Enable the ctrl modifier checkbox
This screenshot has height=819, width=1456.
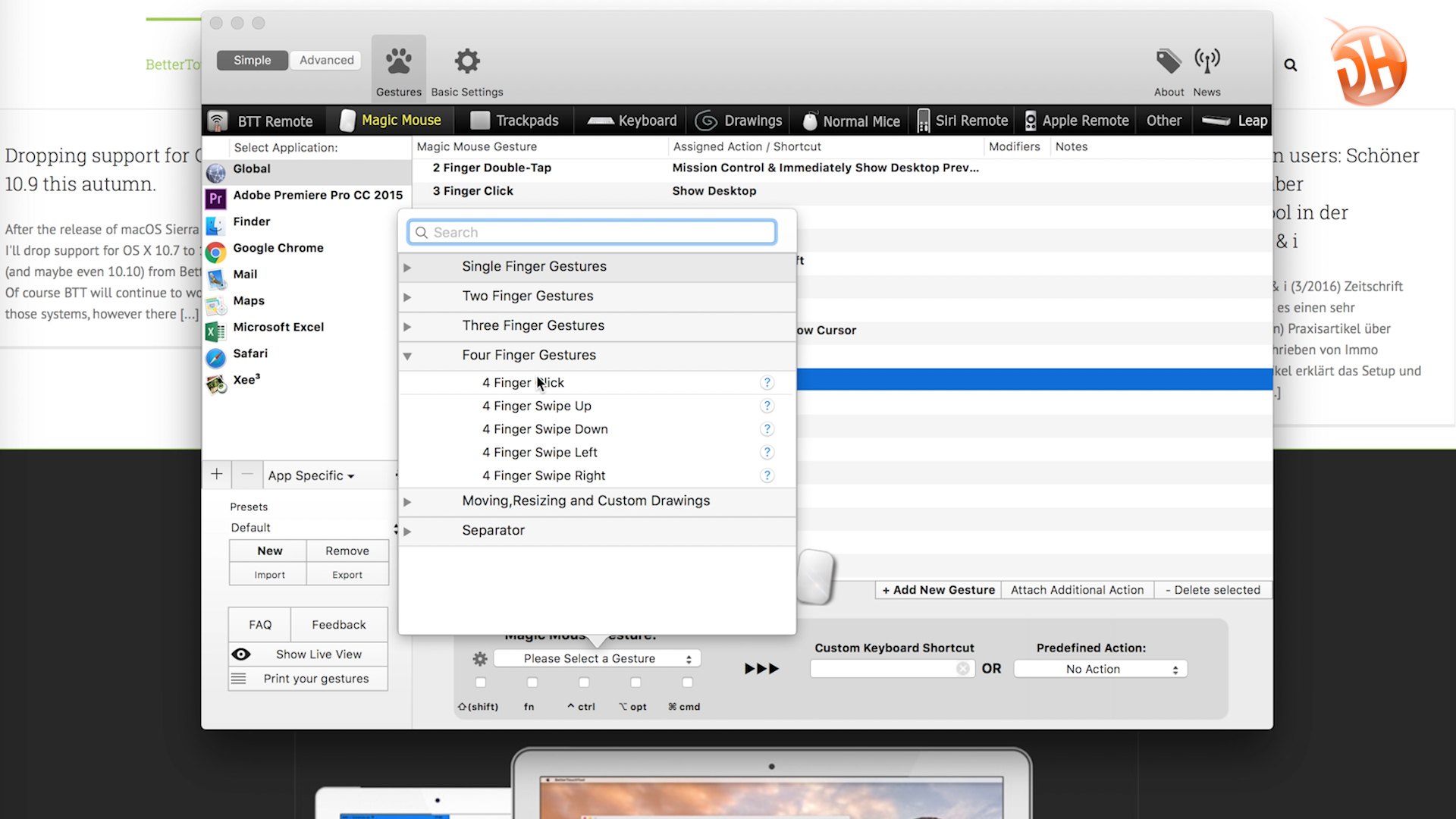click(x=583, y=682)
